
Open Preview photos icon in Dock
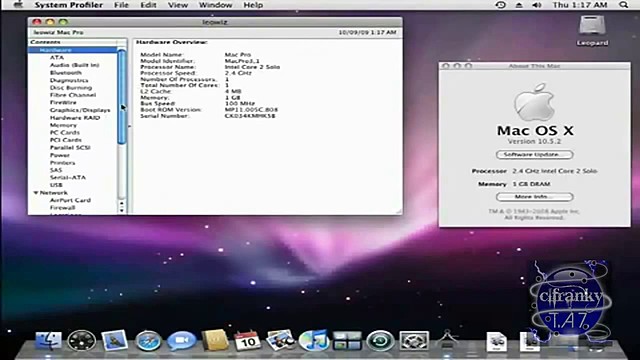pos(280,340)
